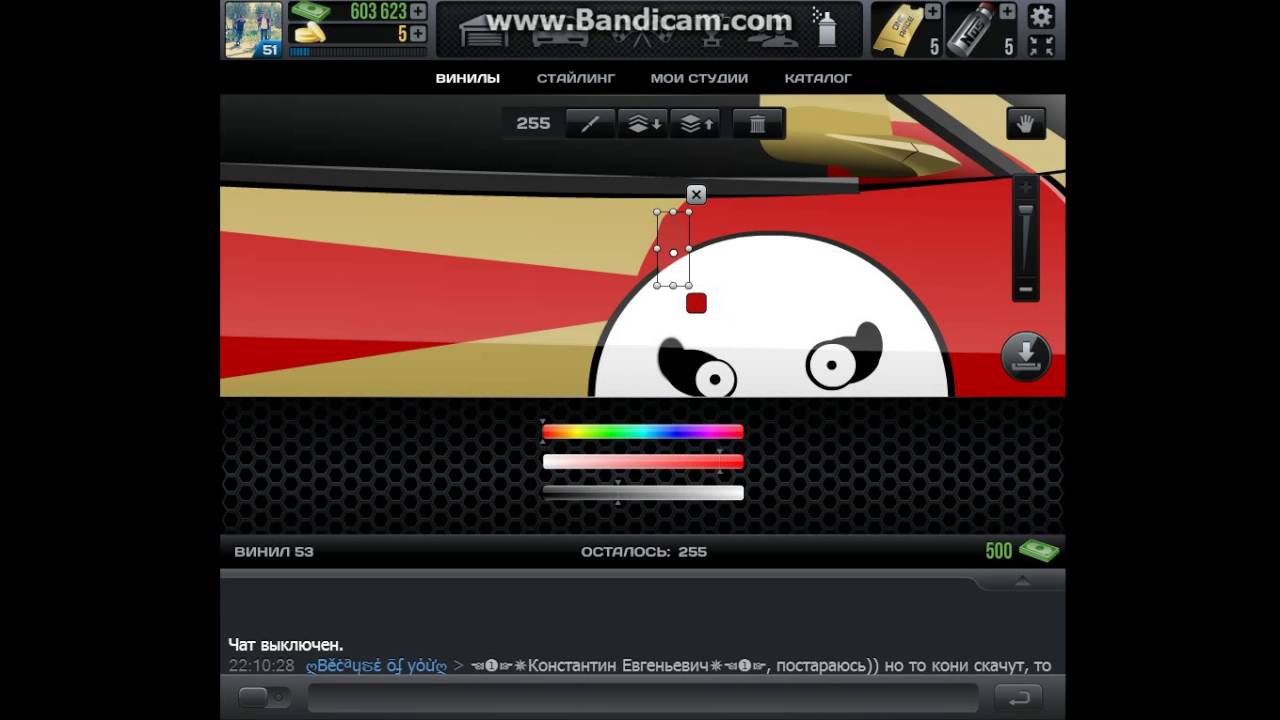Open settings gear
Viewport: 1280px width, 720px height.
click(1041, 15)
